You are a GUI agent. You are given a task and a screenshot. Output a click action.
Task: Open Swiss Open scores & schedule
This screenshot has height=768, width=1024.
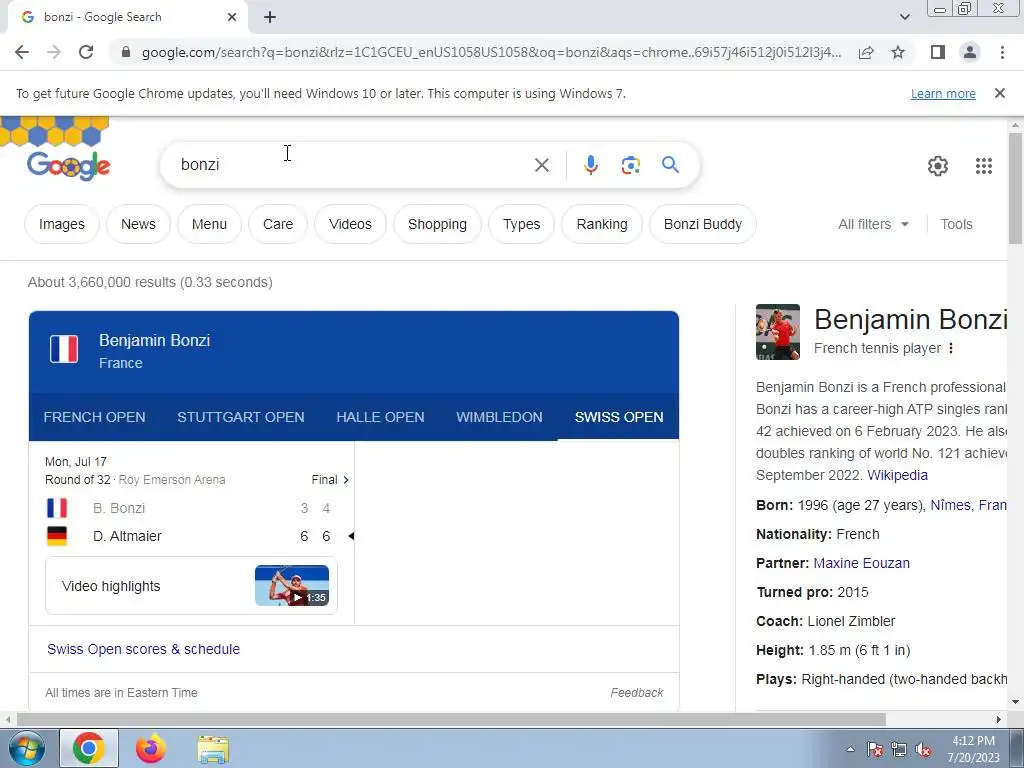tap(143, 649)
